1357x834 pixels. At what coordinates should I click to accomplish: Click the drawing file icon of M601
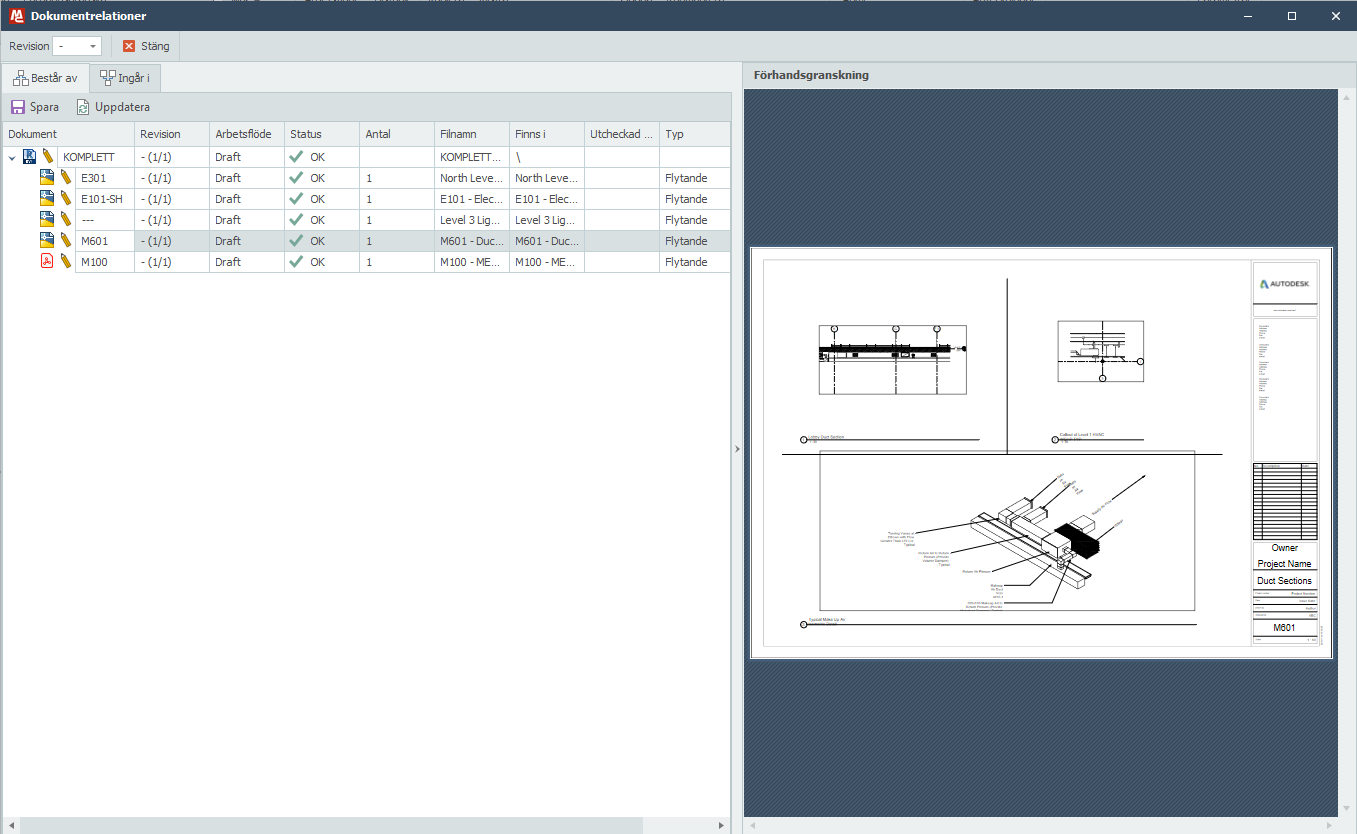(x=46, y=241)
